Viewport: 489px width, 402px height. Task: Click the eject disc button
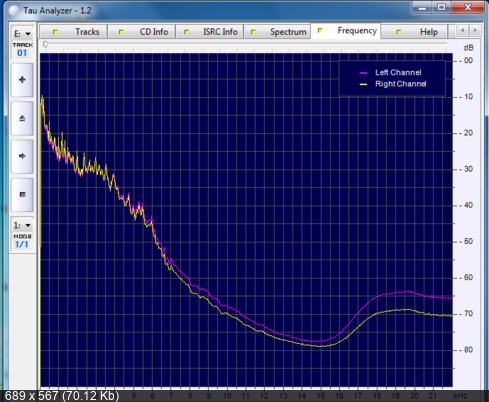(22, 118)
